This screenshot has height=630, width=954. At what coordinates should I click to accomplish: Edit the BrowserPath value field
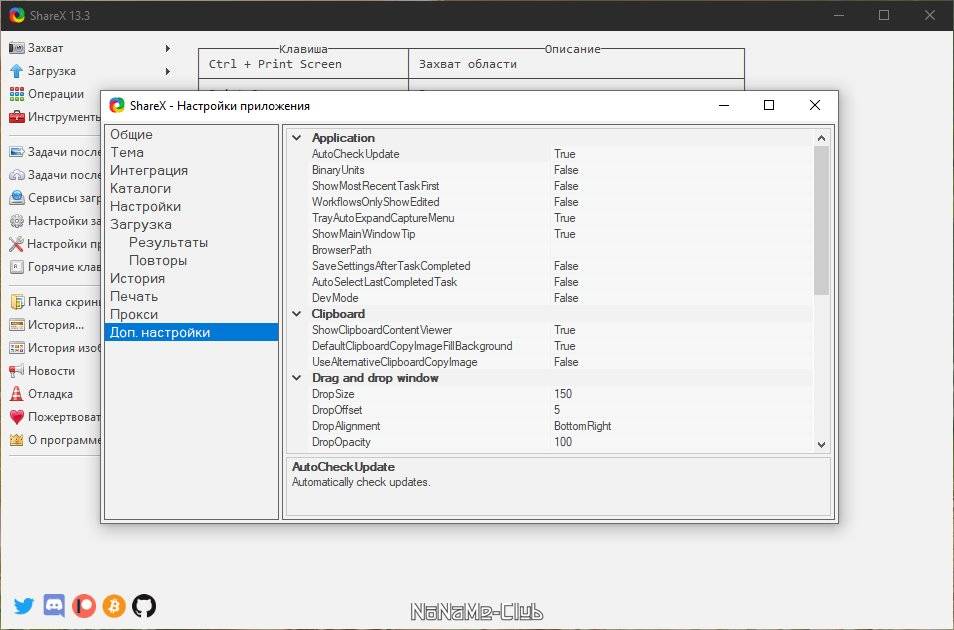tap(681, 250)
